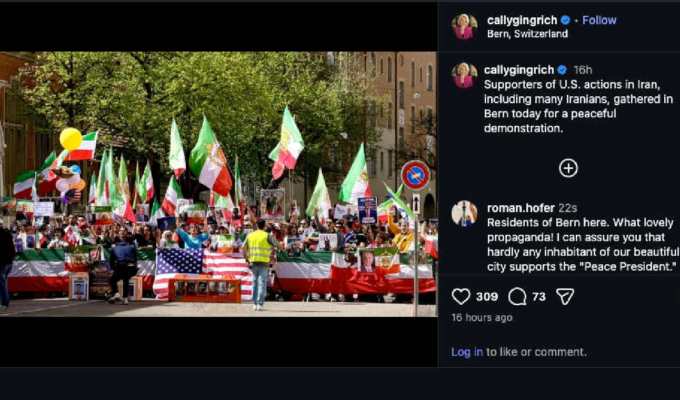Open Bern, Switzerland location link
This screenshot has width=680, height=400.
pyautogui.click(x=527, y=34)
